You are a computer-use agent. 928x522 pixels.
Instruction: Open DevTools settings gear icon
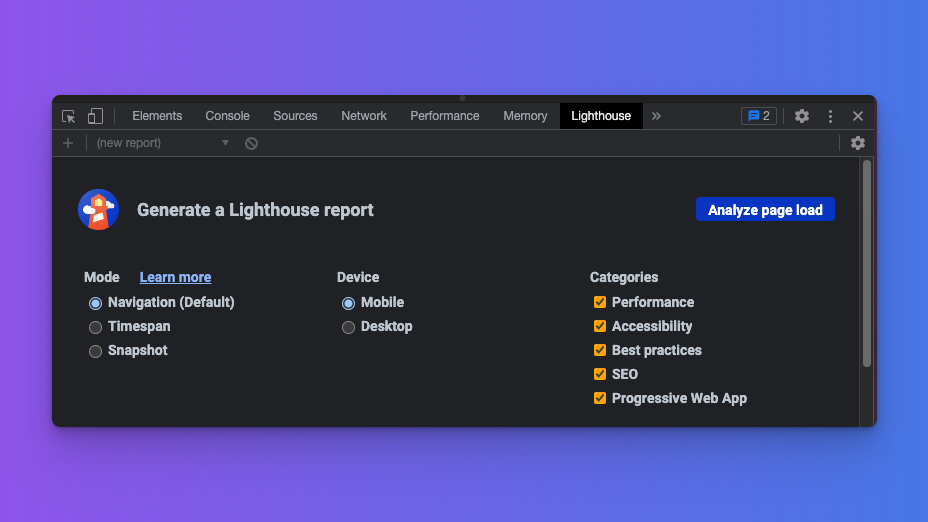802,116
